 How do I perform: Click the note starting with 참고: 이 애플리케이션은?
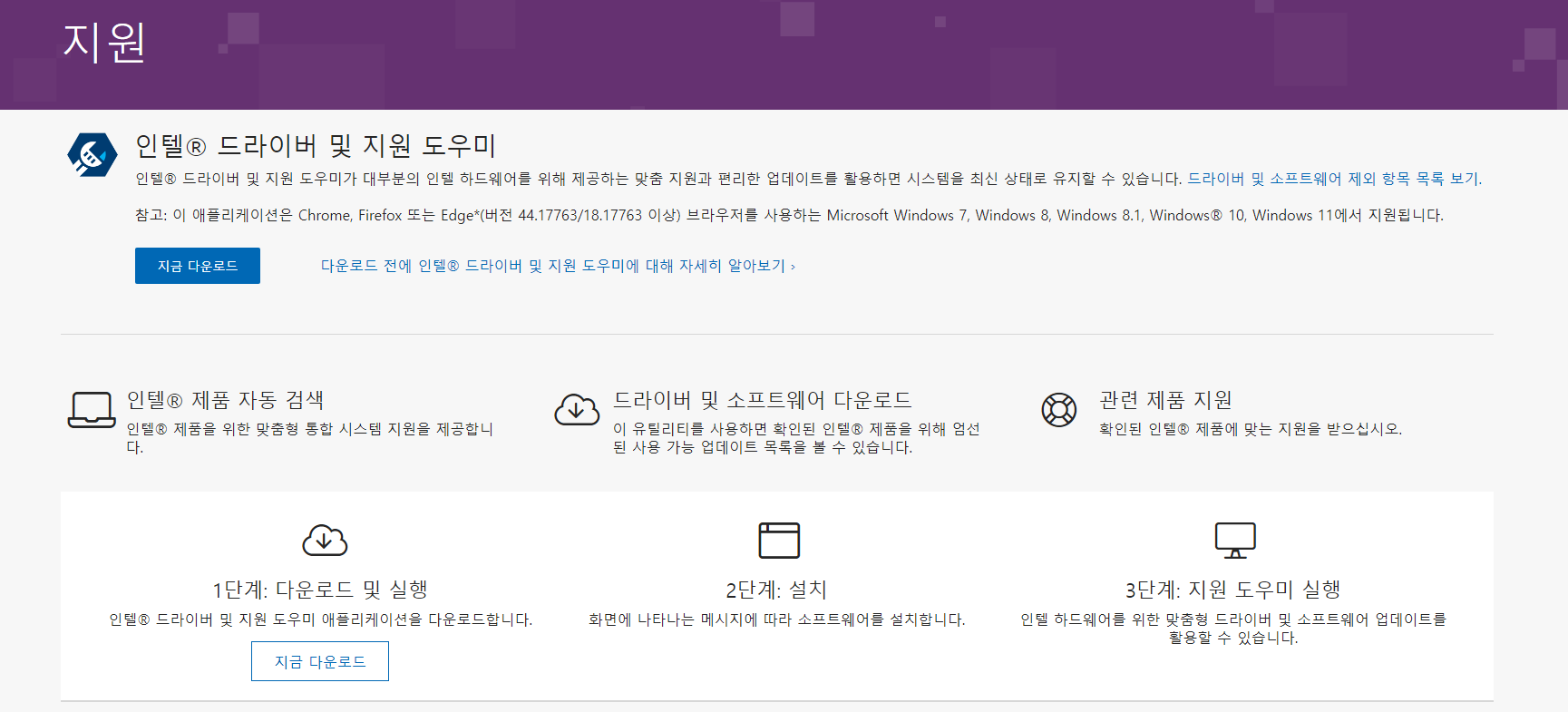(789, 215)
